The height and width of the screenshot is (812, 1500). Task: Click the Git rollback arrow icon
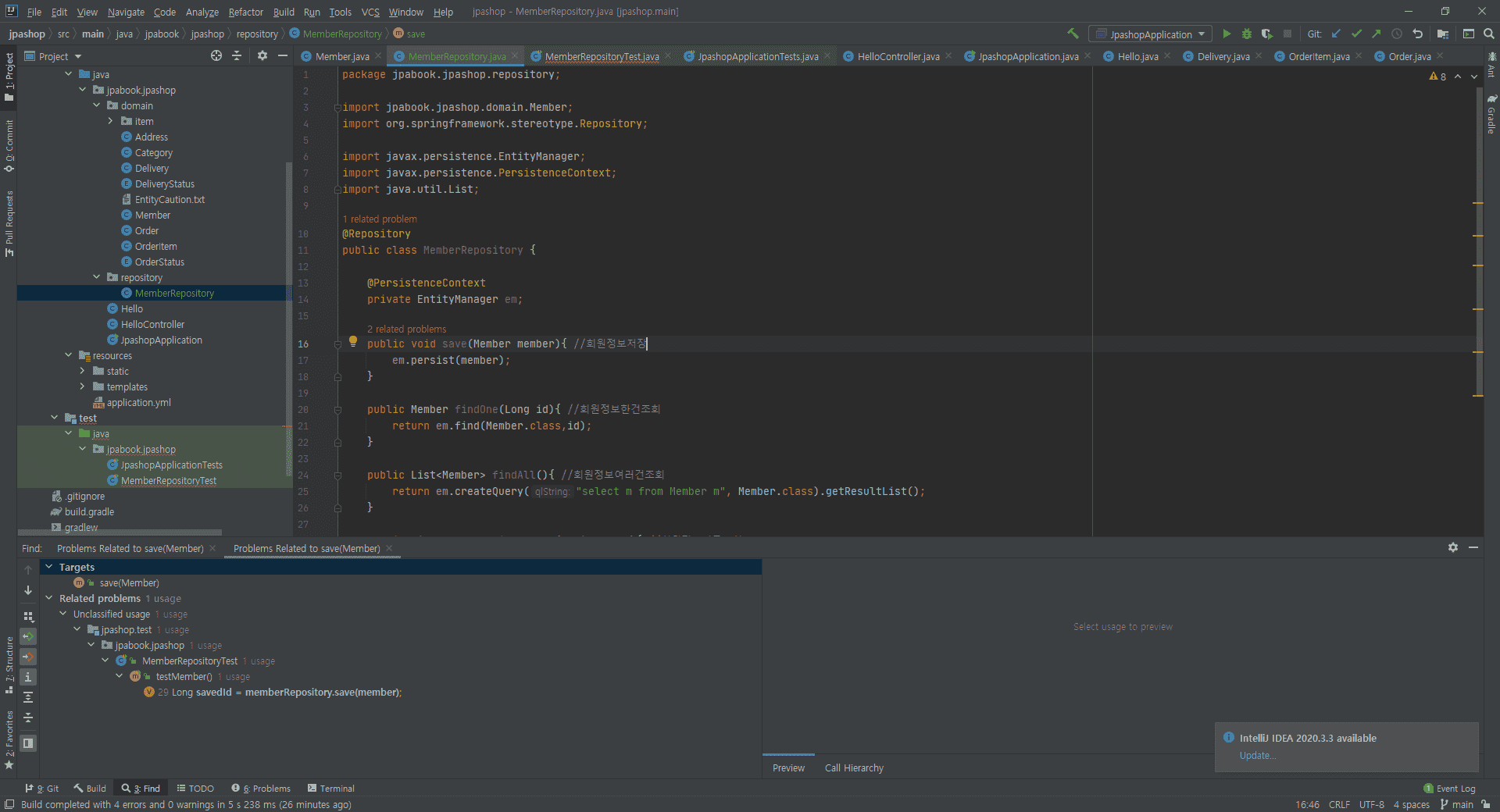pos(1417,34)
